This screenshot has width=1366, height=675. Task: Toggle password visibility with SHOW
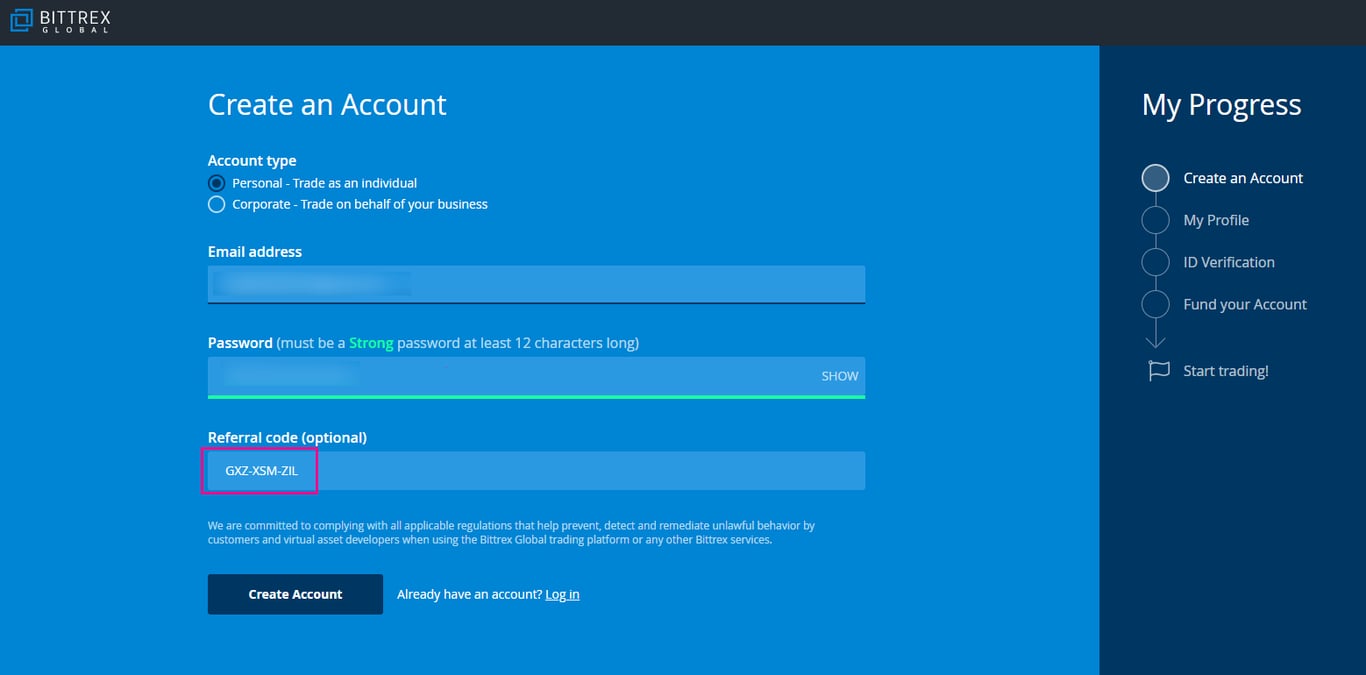coord(839,376)
